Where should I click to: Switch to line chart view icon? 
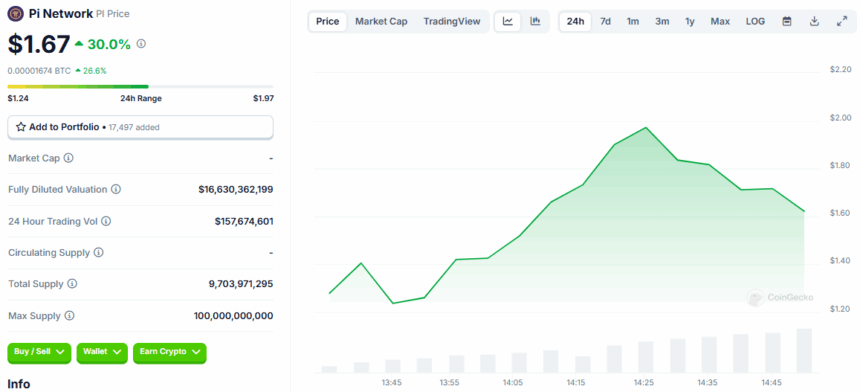(508, 22)
